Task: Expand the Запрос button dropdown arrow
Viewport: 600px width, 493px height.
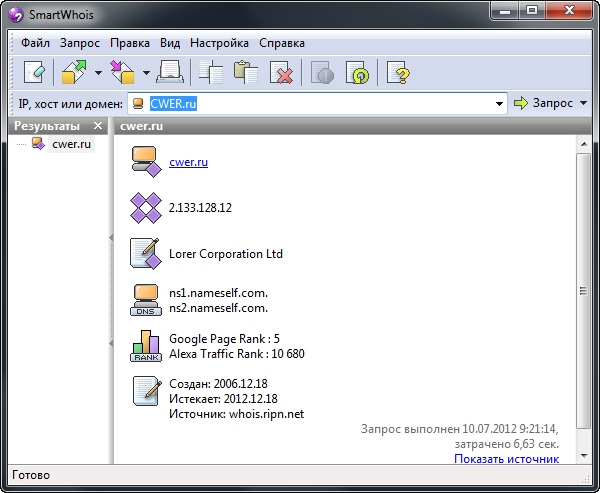Action: (583, 103)
